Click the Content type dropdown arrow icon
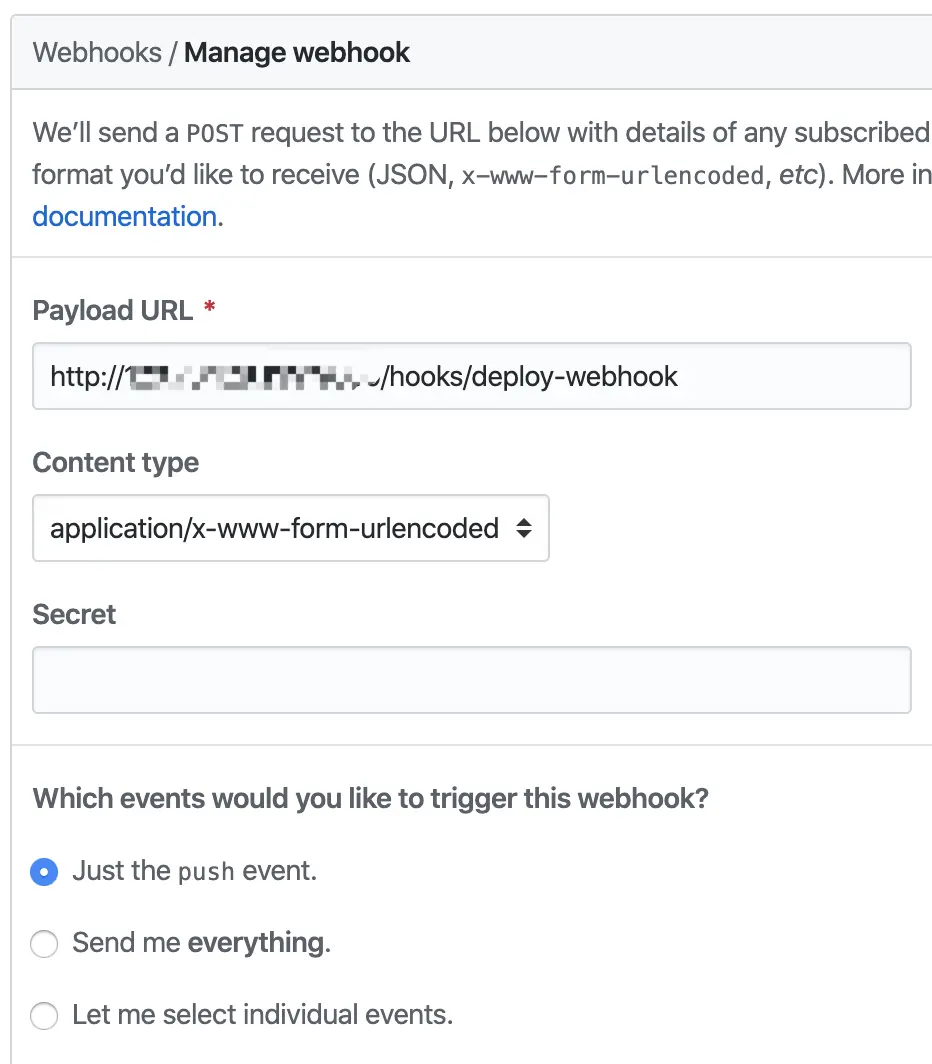 (523, 528)
